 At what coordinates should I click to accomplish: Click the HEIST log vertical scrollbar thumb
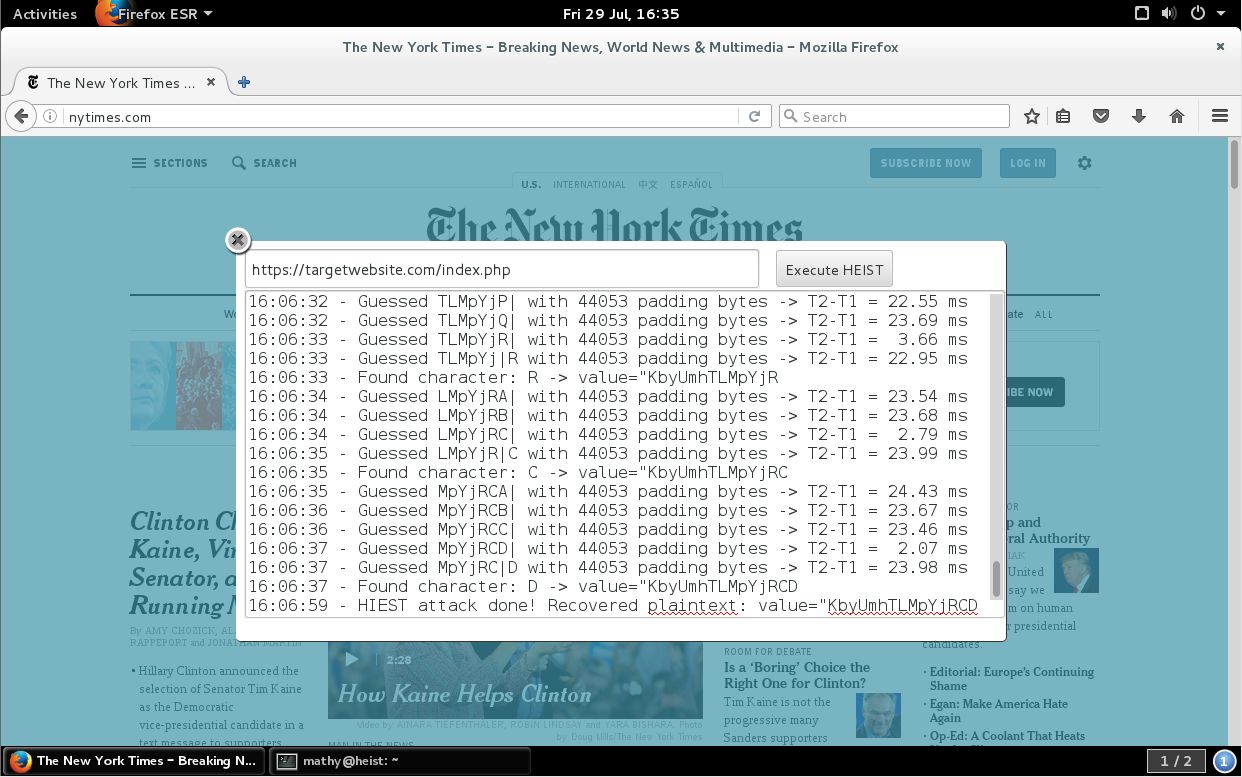(x=996, y=578)
